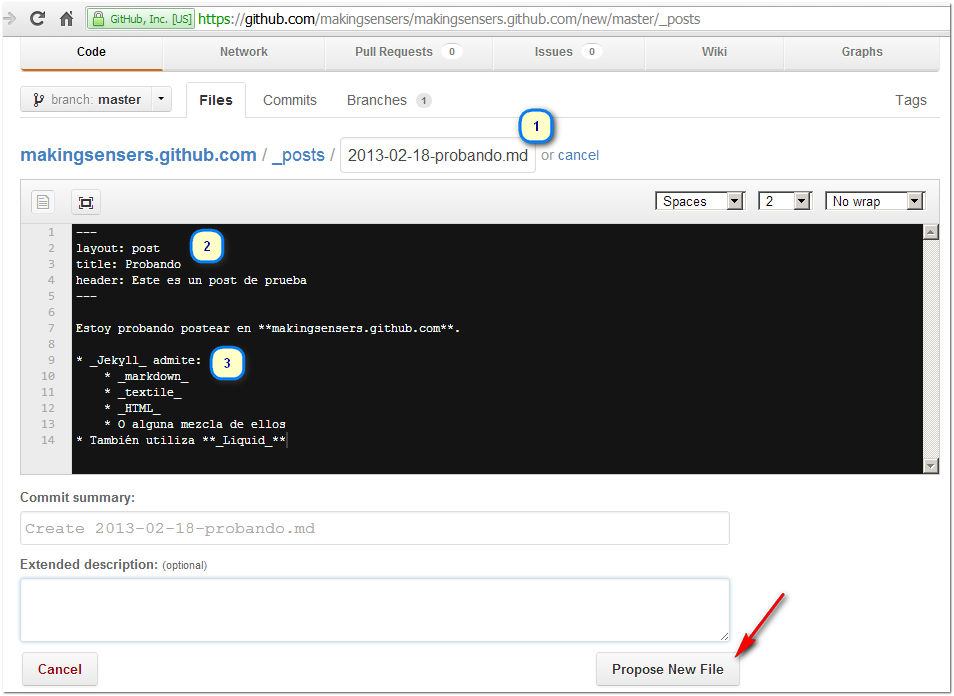
Task: Click the '* _HTML_' list line
Action: 132,408
